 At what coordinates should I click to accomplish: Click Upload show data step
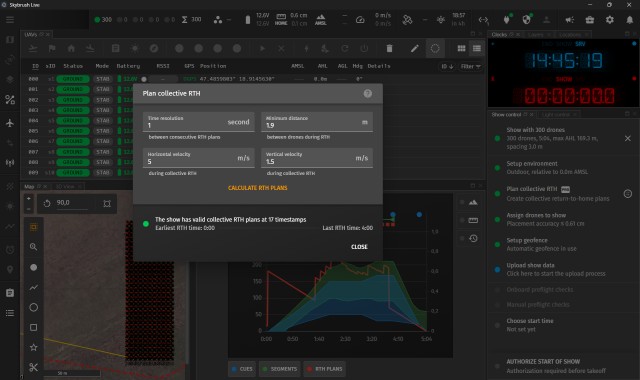click(563, 269)
